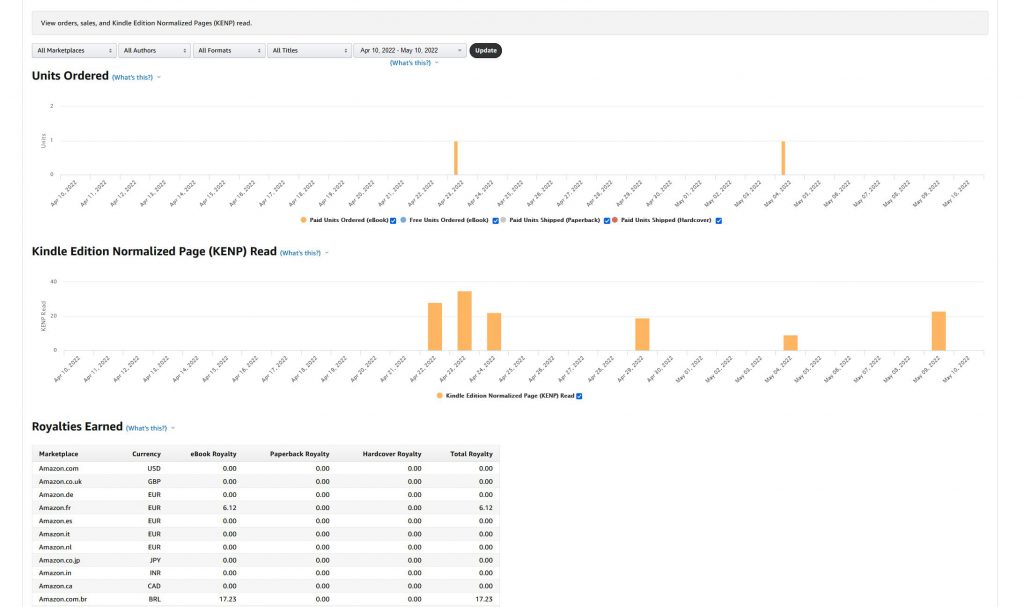Disable Kindle Edition Normalized Page Read checkbox

coord(579,396)
